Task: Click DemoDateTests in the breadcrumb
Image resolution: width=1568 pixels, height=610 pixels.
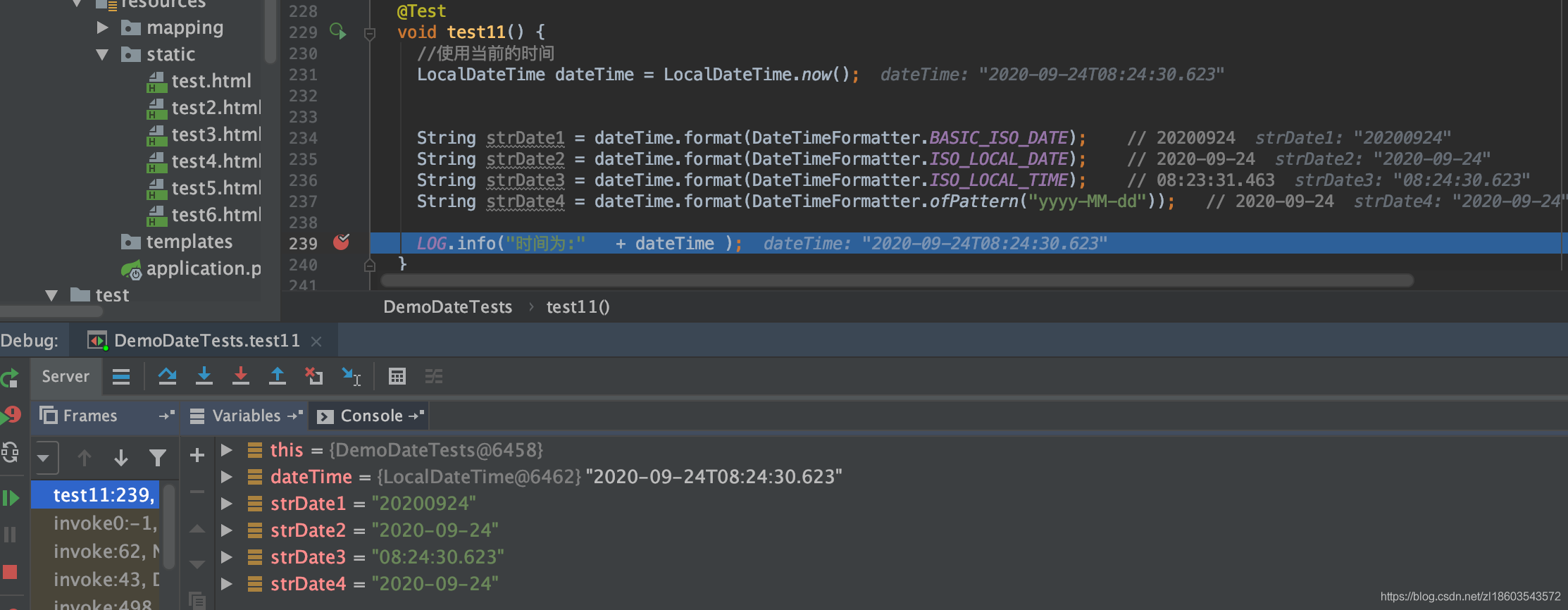Action: pos(447,307)
